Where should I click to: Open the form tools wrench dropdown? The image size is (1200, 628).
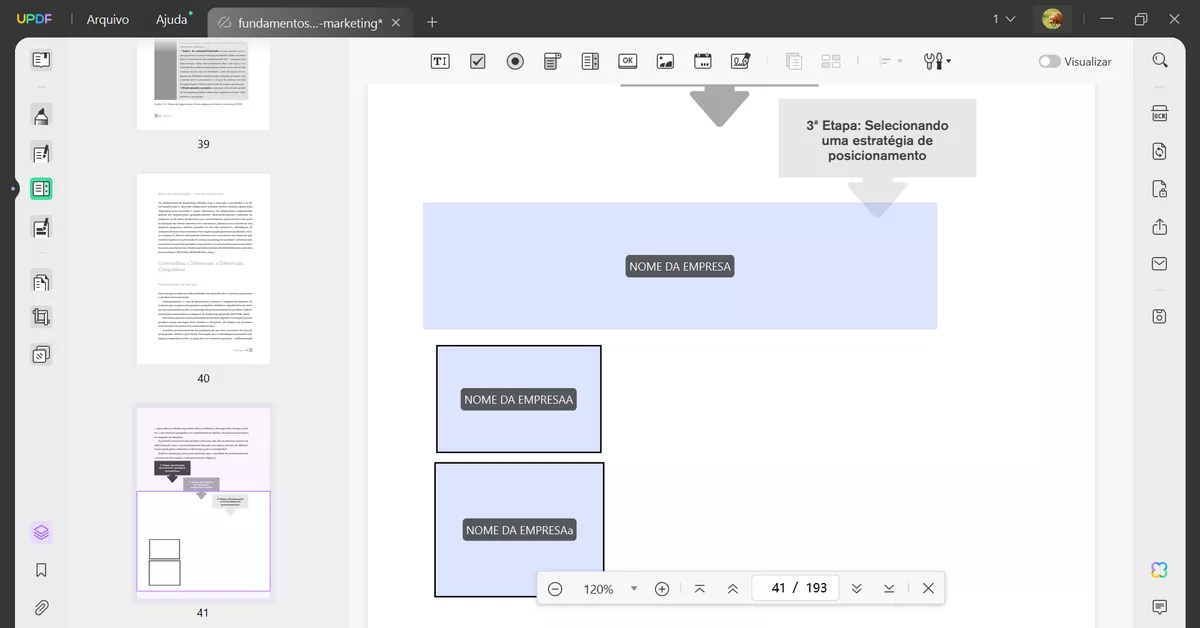point(937,61)
